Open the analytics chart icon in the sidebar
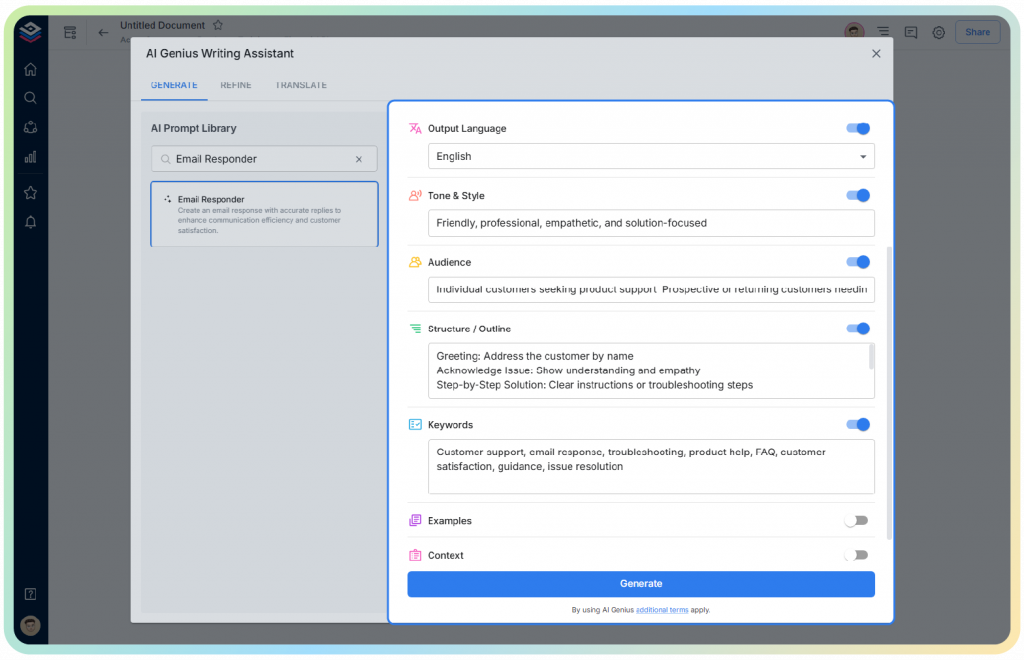Viewport: 1024px width, 660px height. [x=30, y=157]
